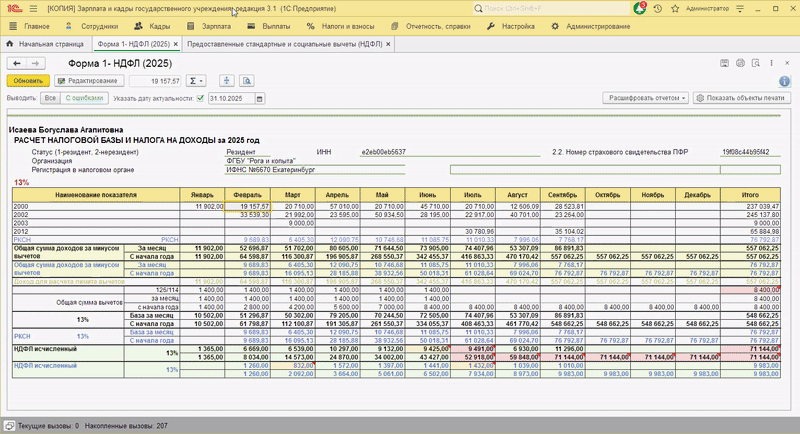
Task: Click the fit/expand groups toolbar icon
Action: point(227,81)
